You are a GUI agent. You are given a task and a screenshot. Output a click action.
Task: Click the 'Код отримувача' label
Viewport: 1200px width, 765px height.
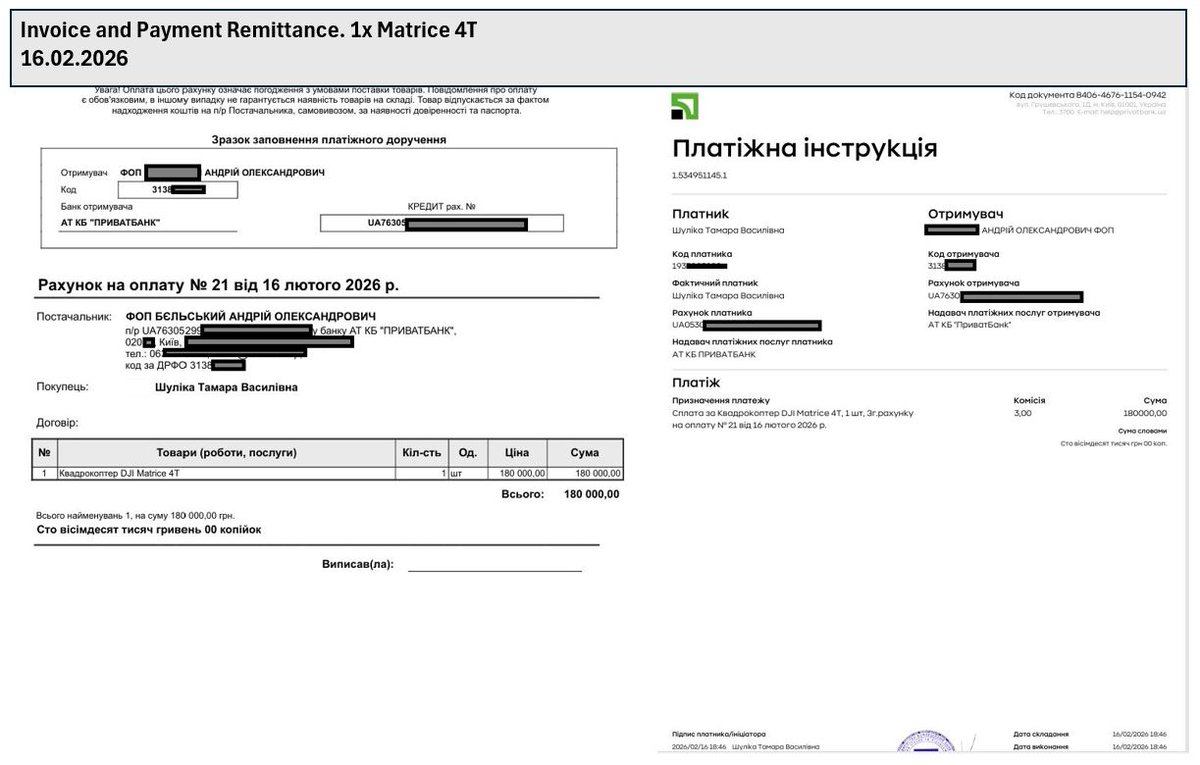click(x=963, y=254)
